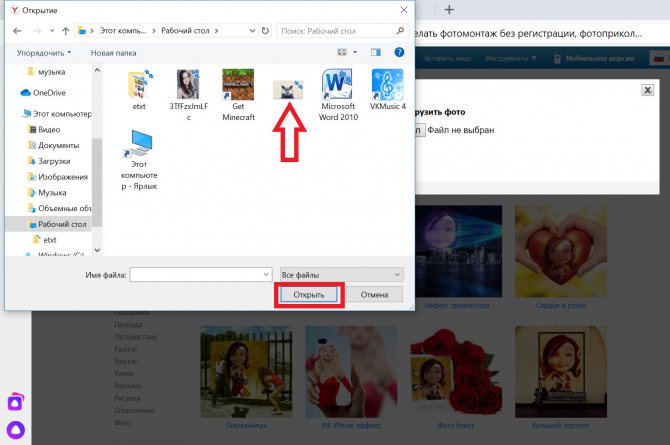Screen dimensions: 670x445
Task: Open help with the question mark icon
Action: 399,52
